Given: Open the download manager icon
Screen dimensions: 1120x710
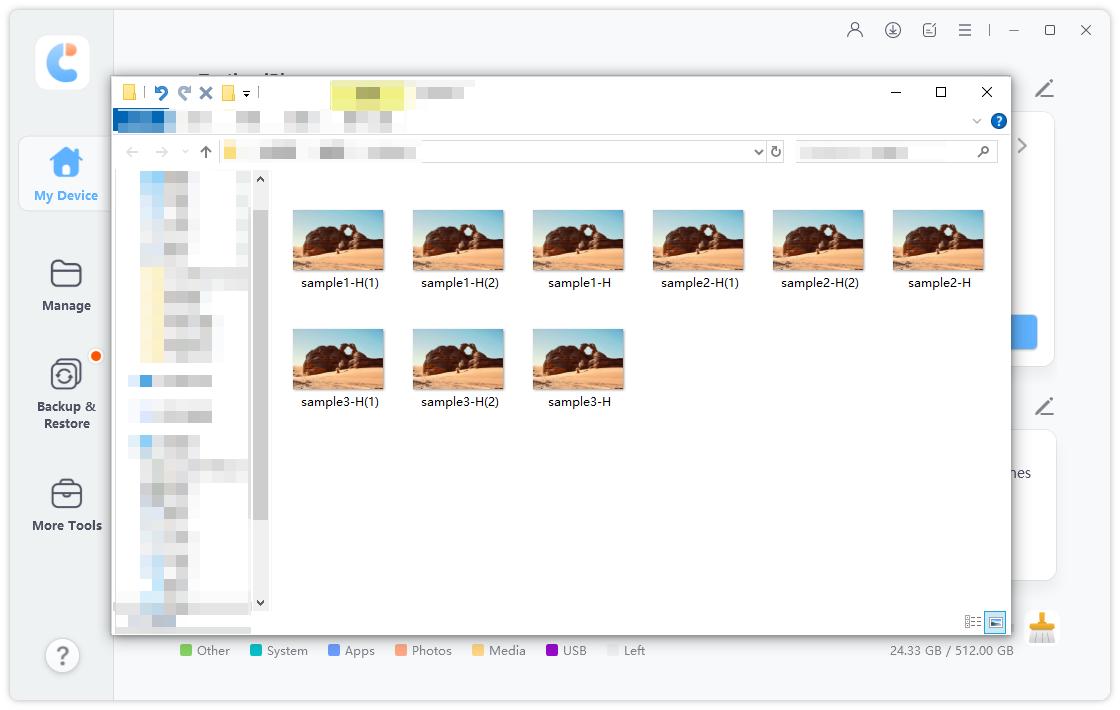Looking at the screenshot, I should tap(893, 30).
